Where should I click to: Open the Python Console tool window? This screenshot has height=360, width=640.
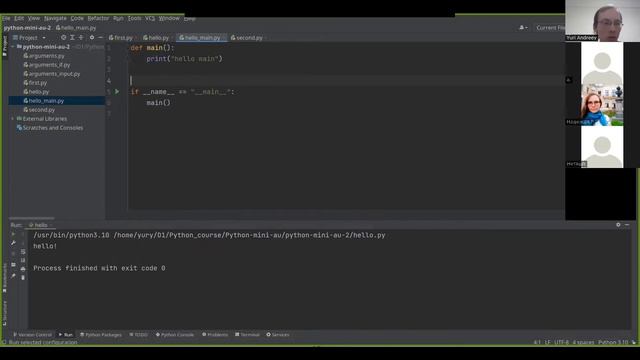tap(175, 335)
